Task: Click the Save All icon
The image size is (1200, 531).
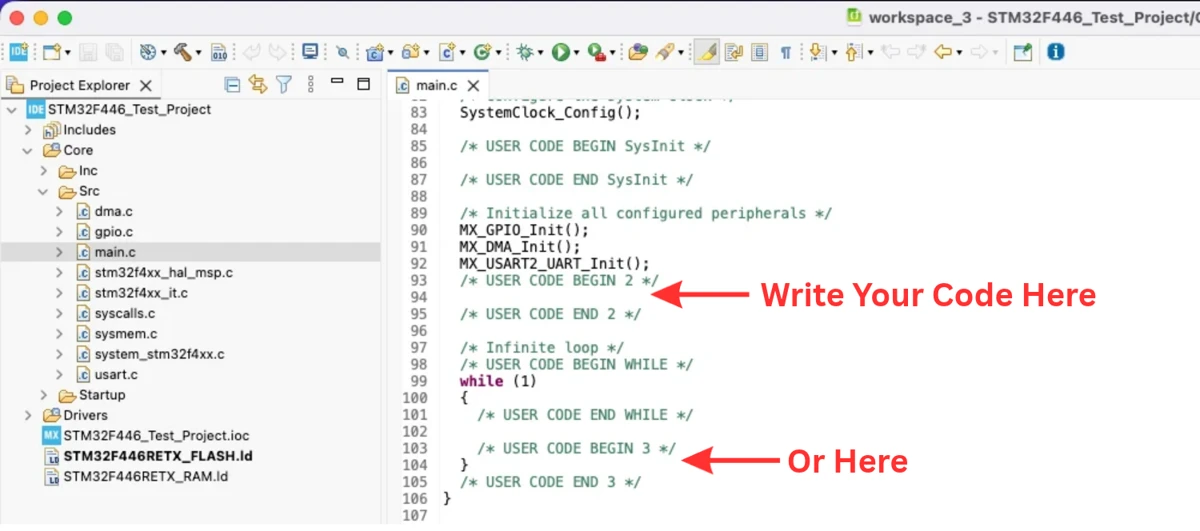Action: point(114,52)
